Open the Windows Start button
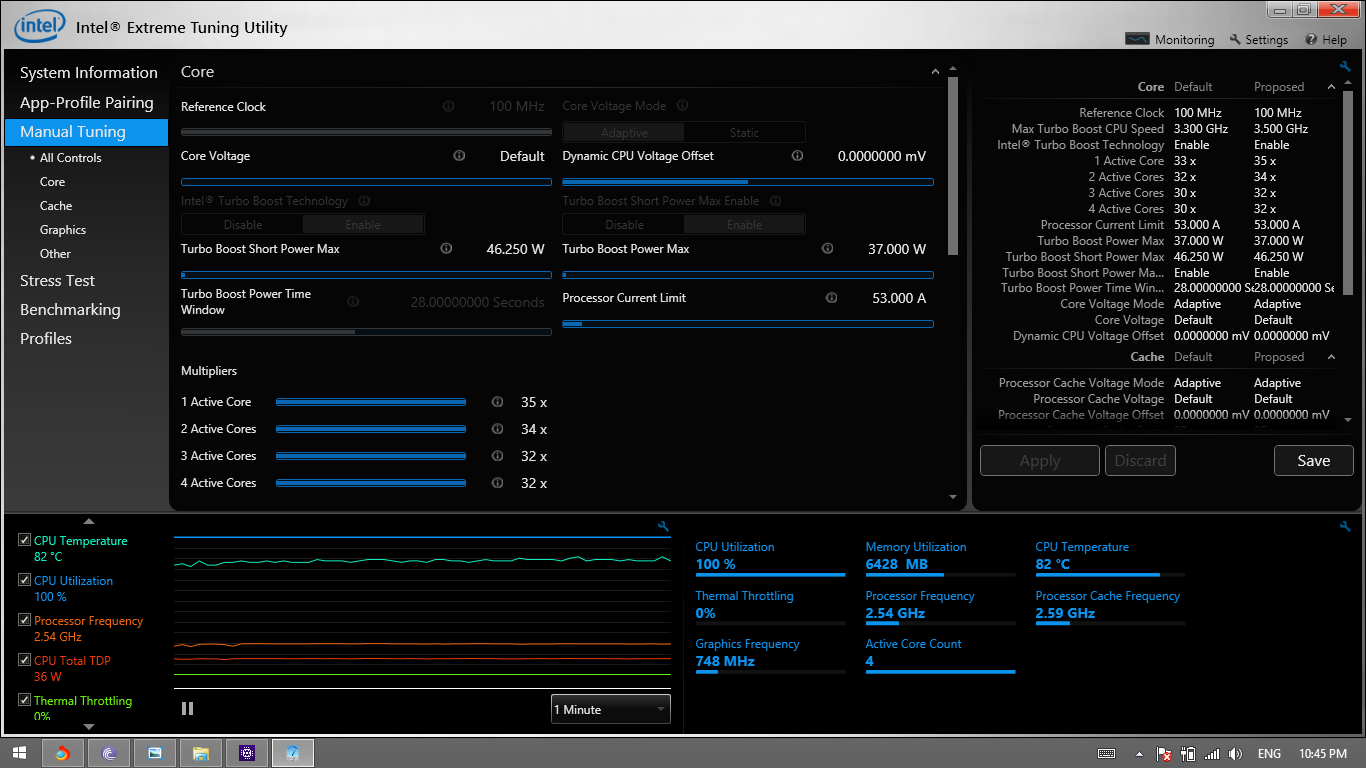 click(x=20, y=753)
